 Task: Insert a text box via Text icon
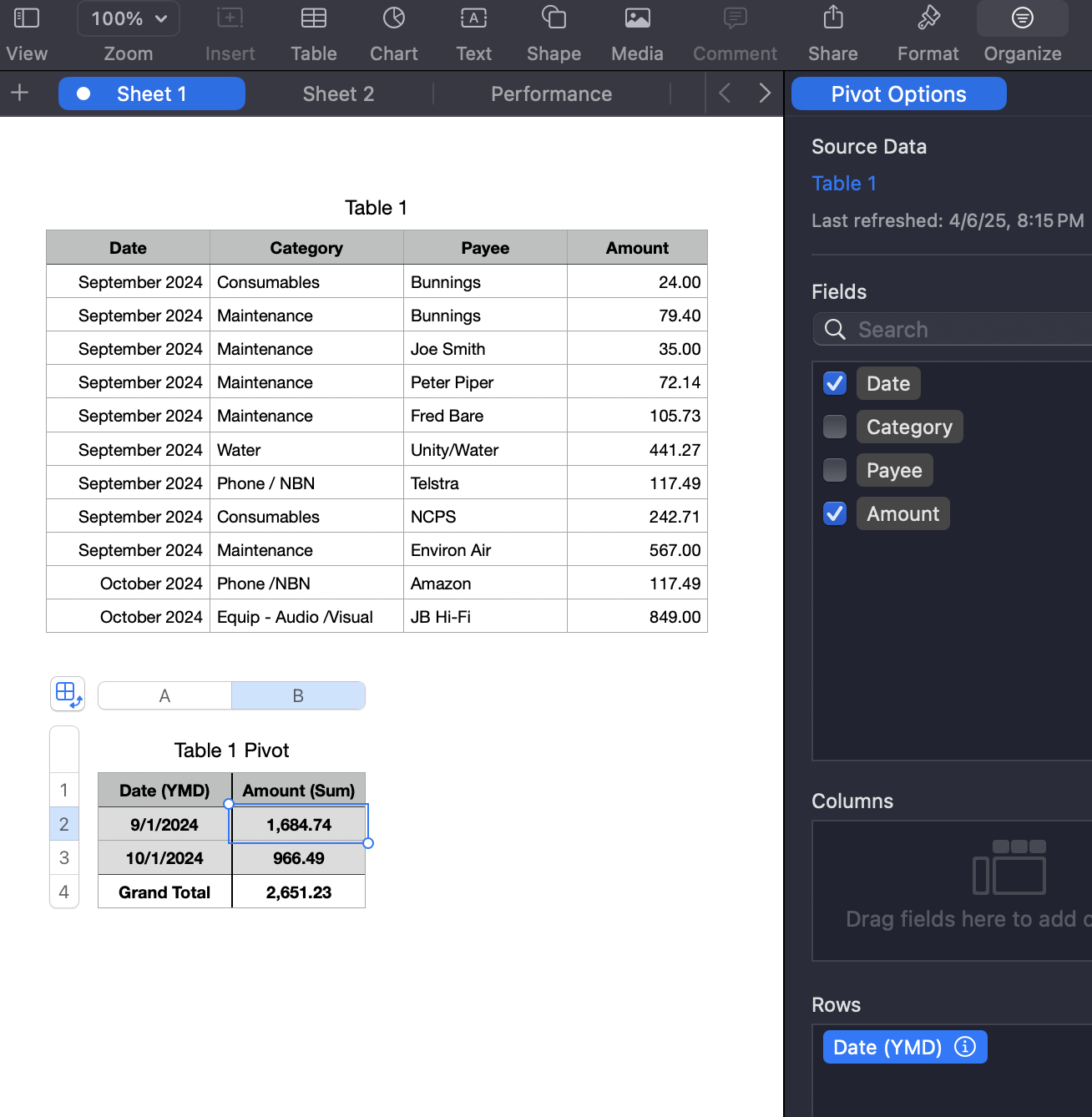pyautogui.click(x=473, y=18)
